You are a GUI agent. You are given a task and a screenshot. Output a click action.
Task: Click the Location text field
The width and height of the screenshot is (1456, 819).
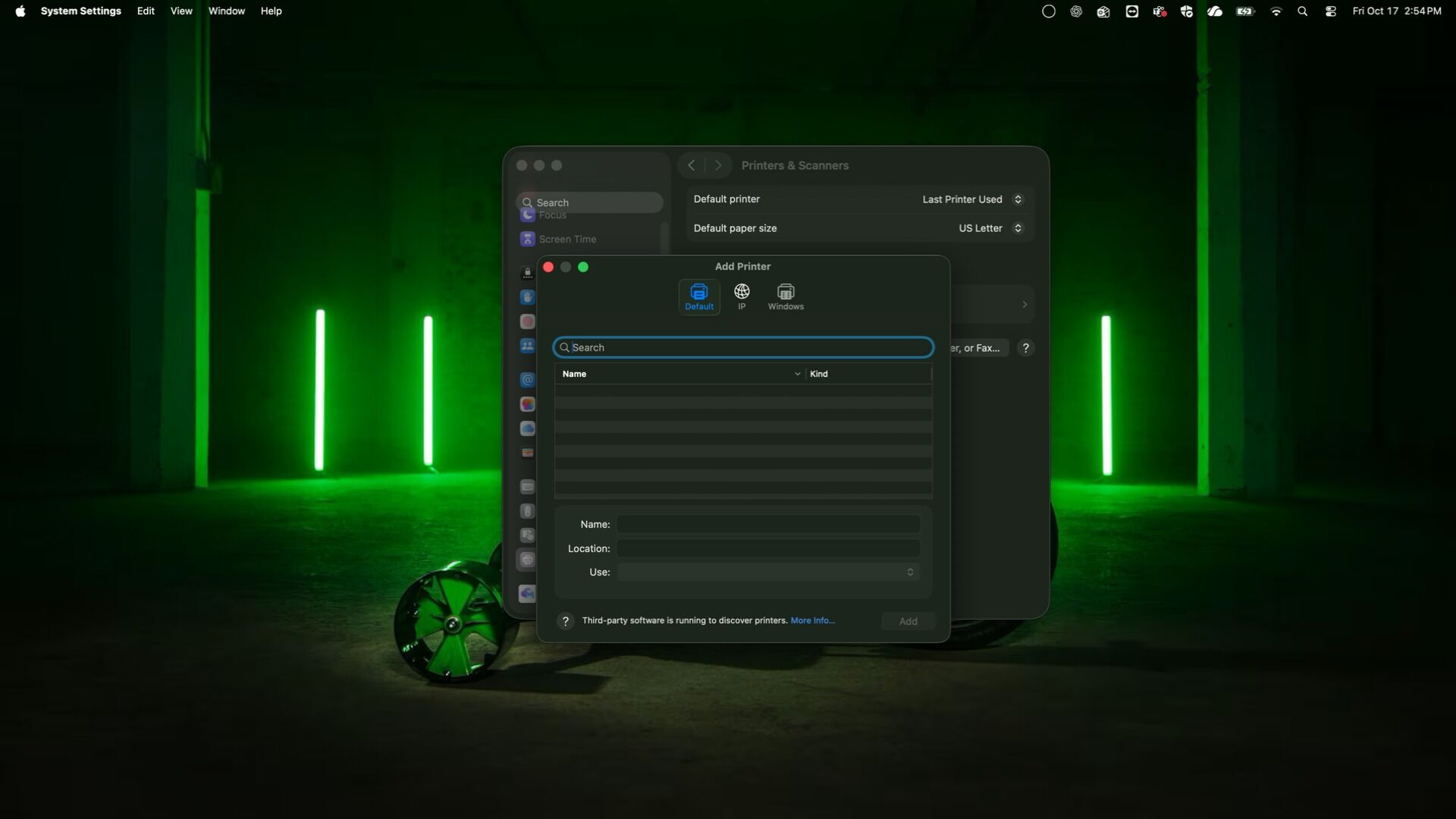[767, 548]
